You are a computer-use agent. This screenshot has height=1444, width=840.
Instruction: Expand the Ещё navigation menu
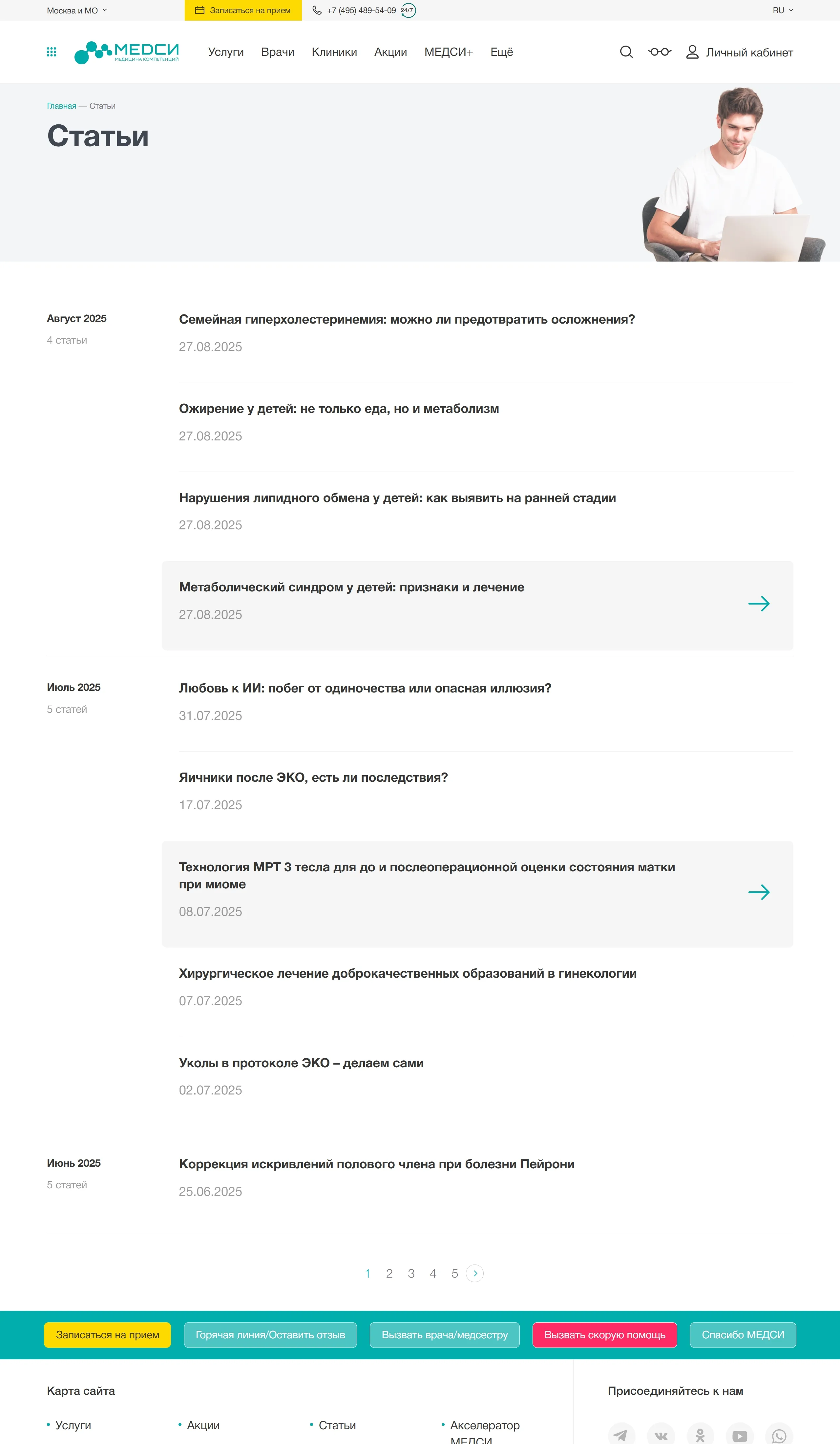point(501,52)
